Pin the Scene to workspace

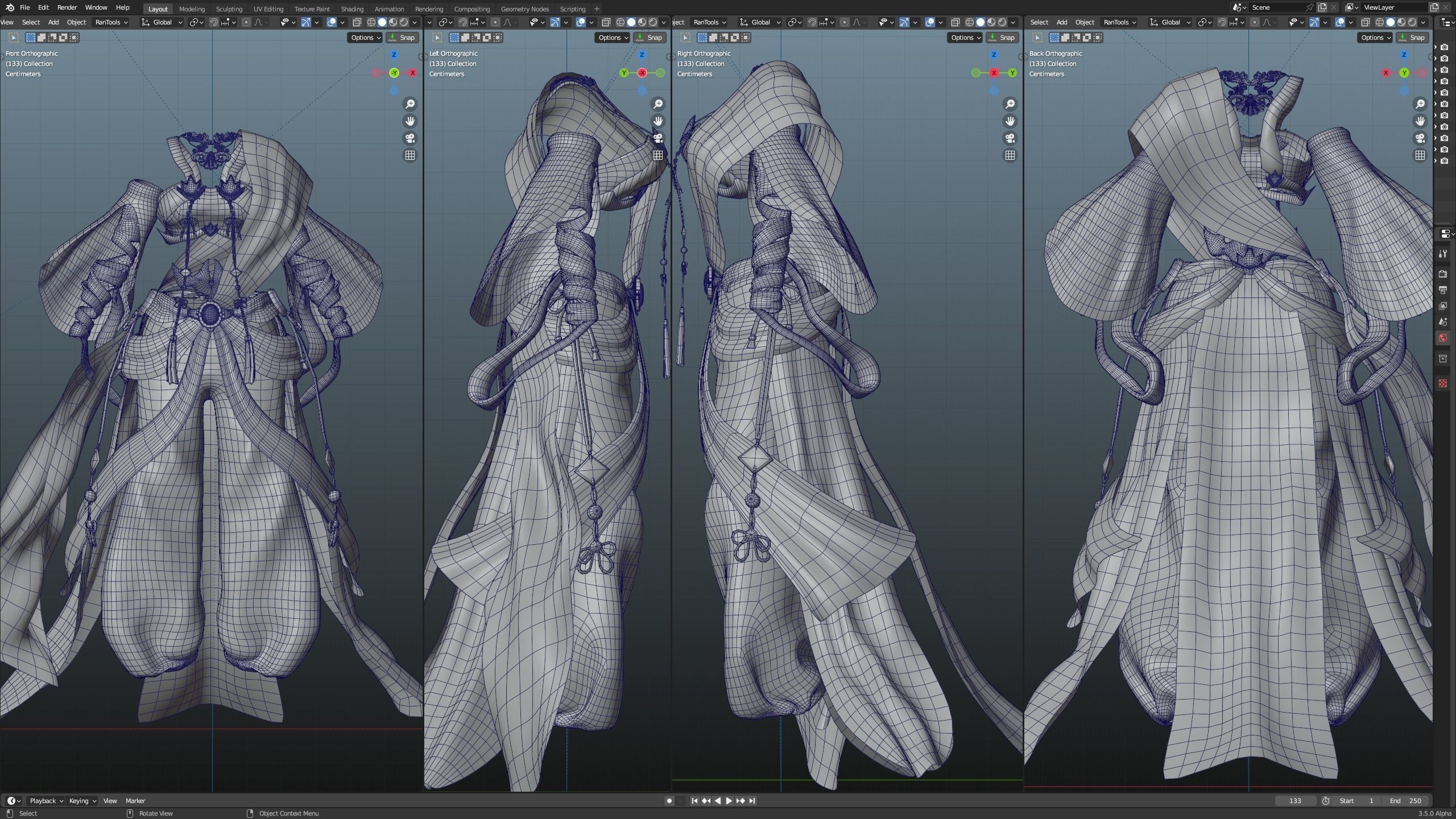click(1310, 7)
